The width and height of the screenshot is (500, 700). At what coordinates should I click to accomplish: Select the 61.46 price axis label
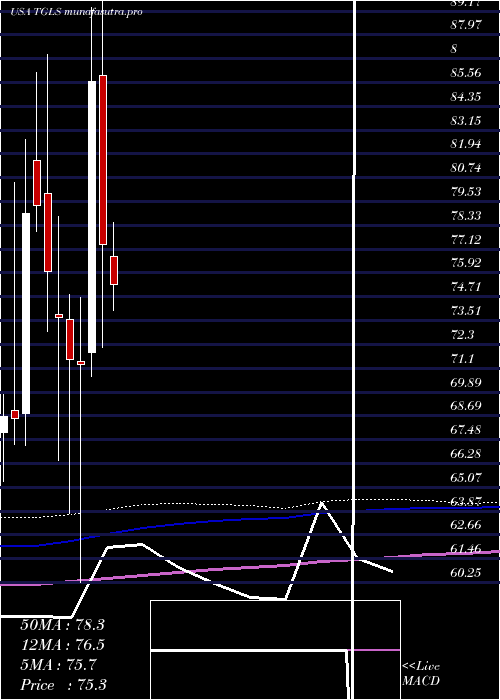tap(466, 549)
